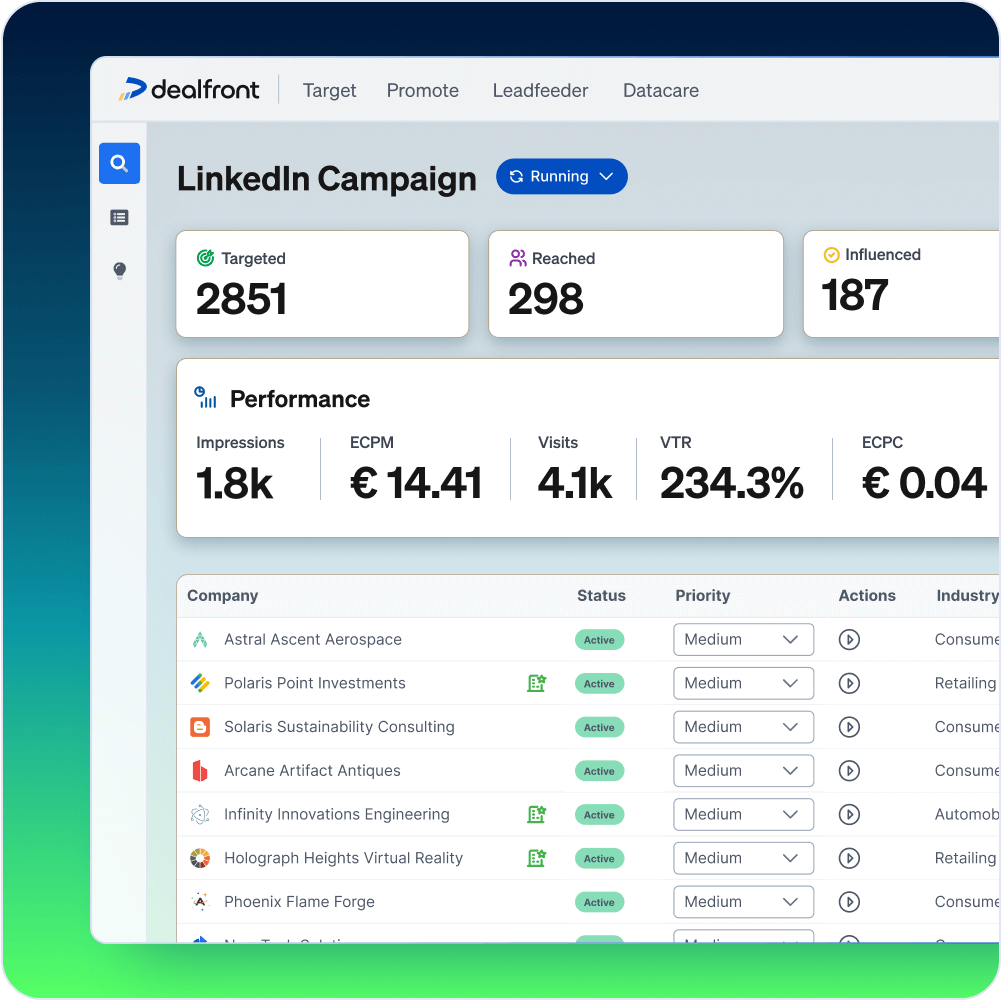Click the Active badge for Arcane Artifact Antiques

pyautogui.click(x=599, y=771)
